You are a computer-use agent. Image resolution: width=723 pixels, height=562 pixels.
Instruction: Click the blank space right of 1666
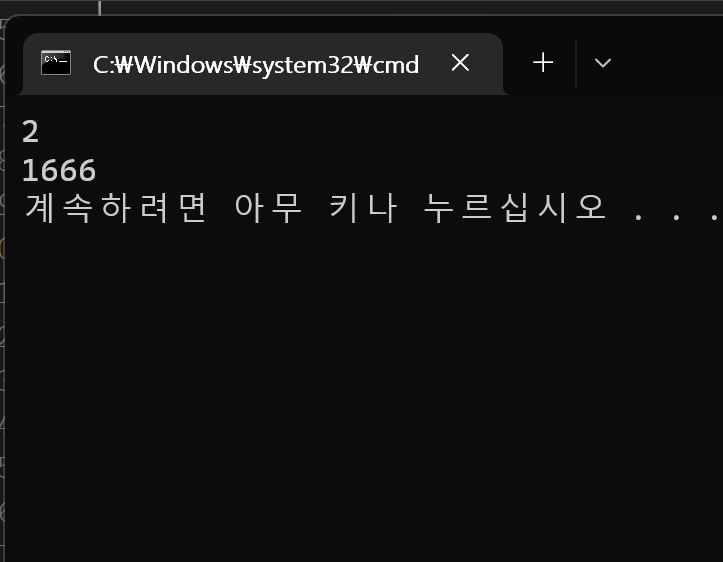coord(406,170)
